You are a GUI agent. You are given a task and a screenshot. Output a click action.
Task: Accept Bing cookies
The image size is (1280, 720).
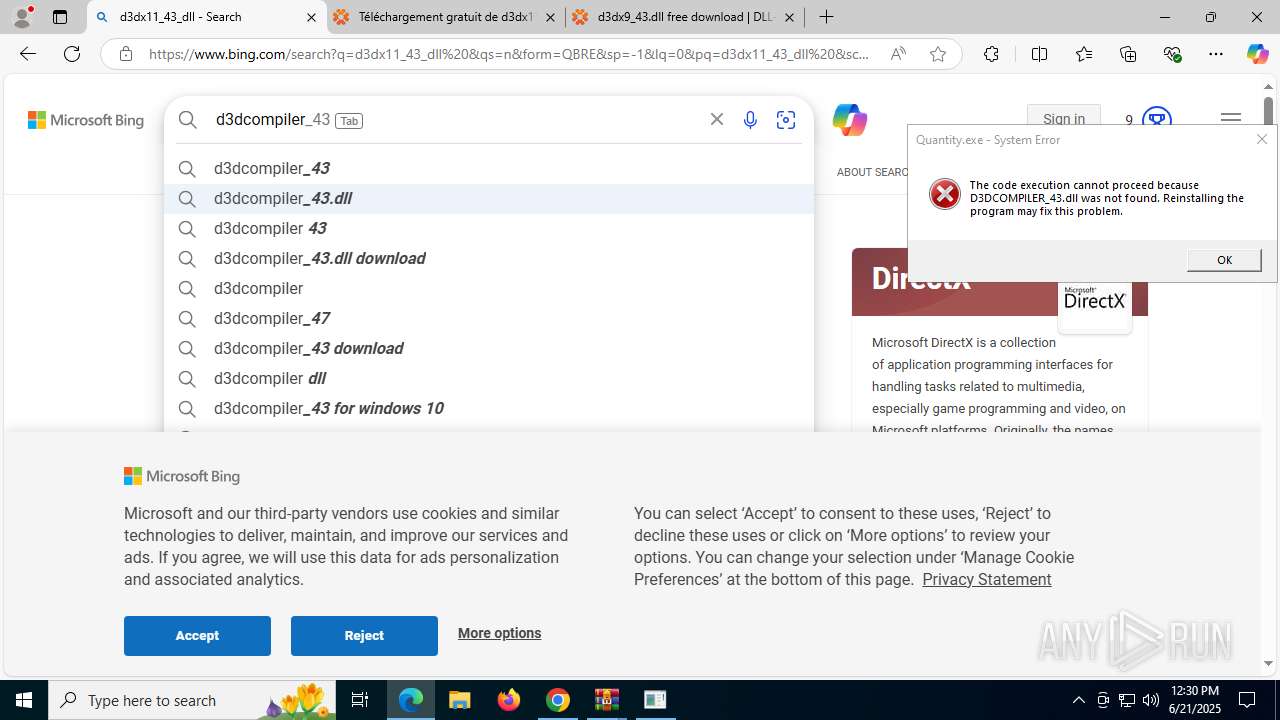pyautogui.click(x=197, y=636)
